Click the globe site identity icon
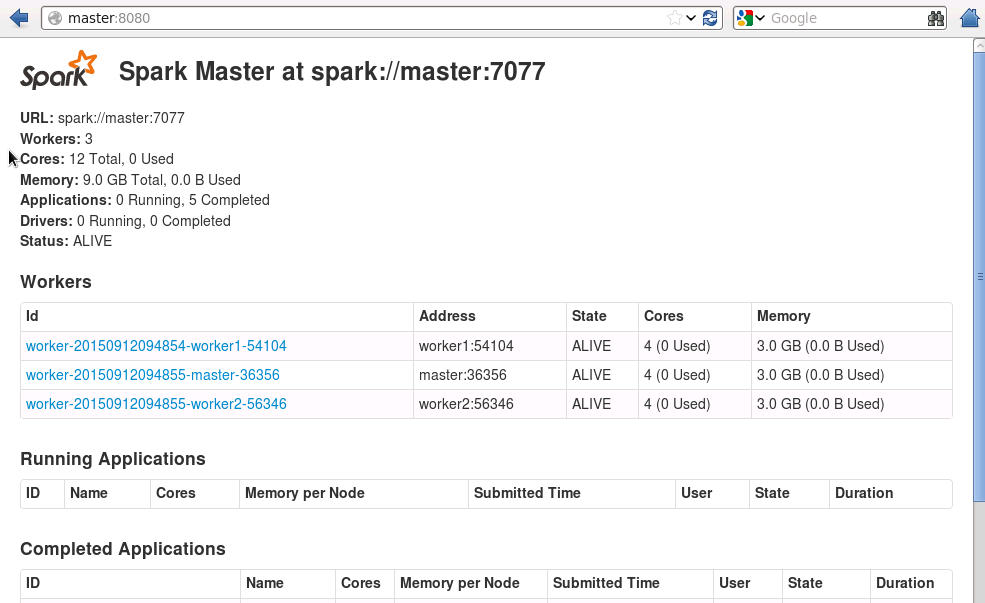Screen dimensions: 985x603 pyautogui.click(x=55, y=18)
